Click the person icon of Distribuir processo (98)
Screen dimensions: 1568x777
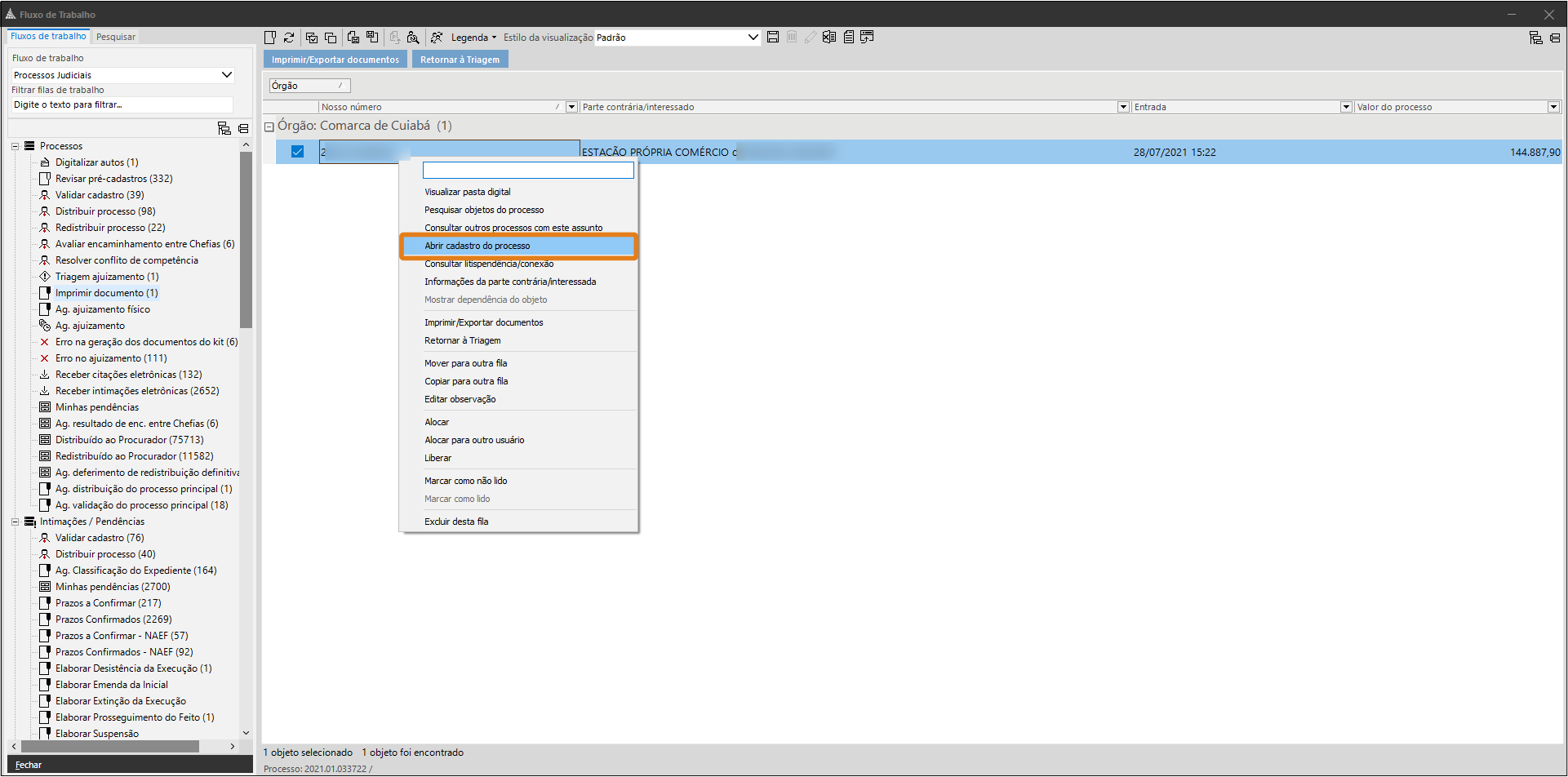click(45, 211)
